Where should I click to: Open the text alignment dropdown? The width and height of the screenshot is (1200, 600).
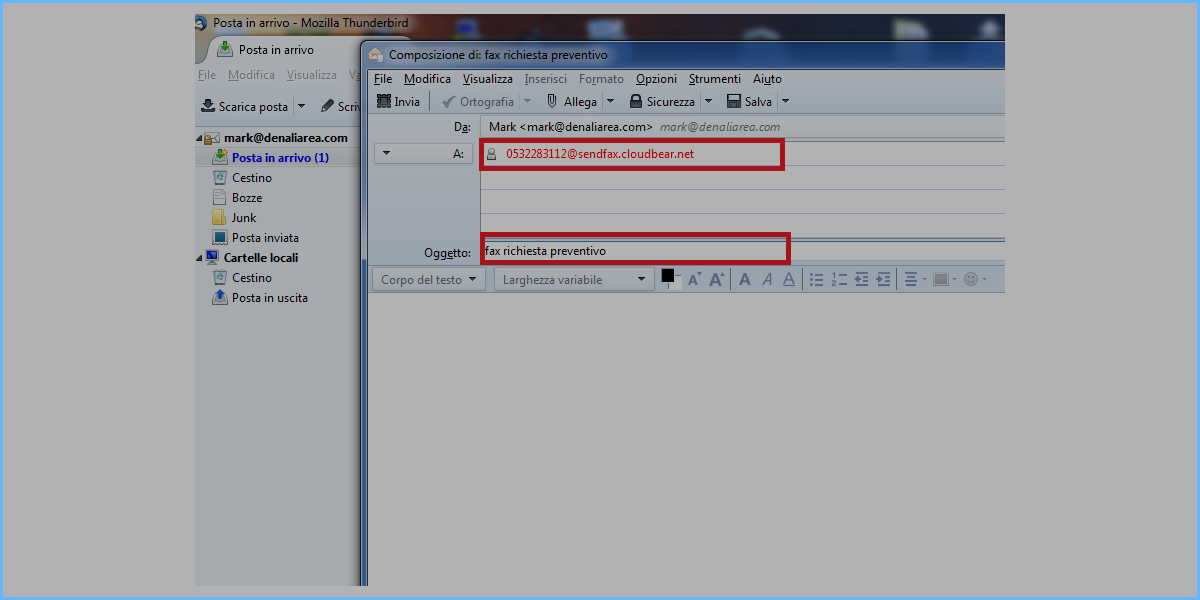pos(915,280)
